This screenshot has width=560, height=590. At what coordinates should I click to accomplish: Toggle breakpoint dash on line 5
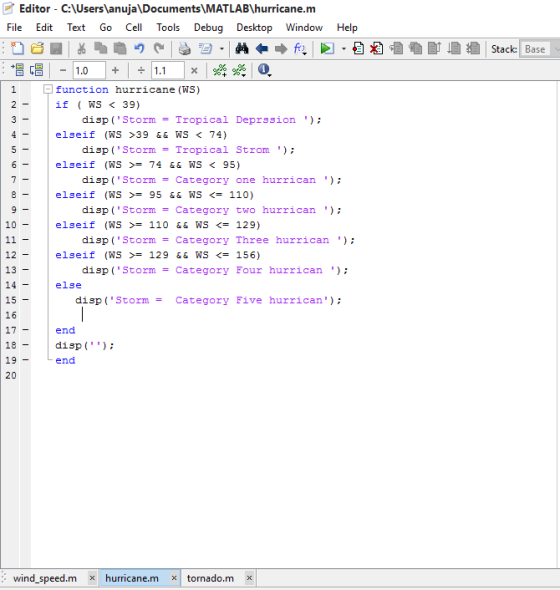[x=25, y=149]
